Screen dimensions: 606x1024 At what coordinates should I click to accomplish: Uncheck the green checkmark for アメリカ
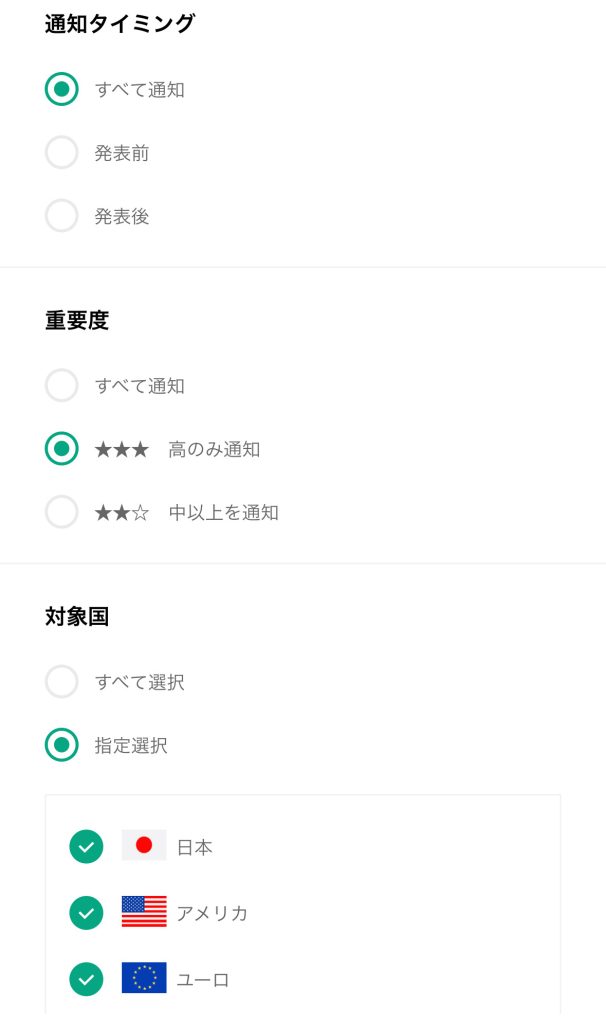pyautogui.click(x=86, y=912)
